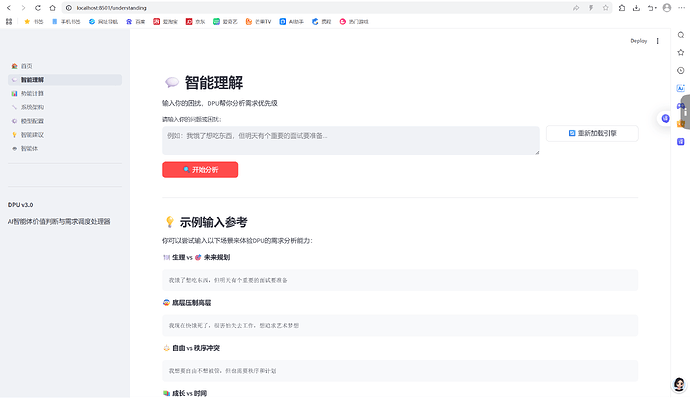690x398 pixels.
Task: Click the Deploy button
Action: 639,41
